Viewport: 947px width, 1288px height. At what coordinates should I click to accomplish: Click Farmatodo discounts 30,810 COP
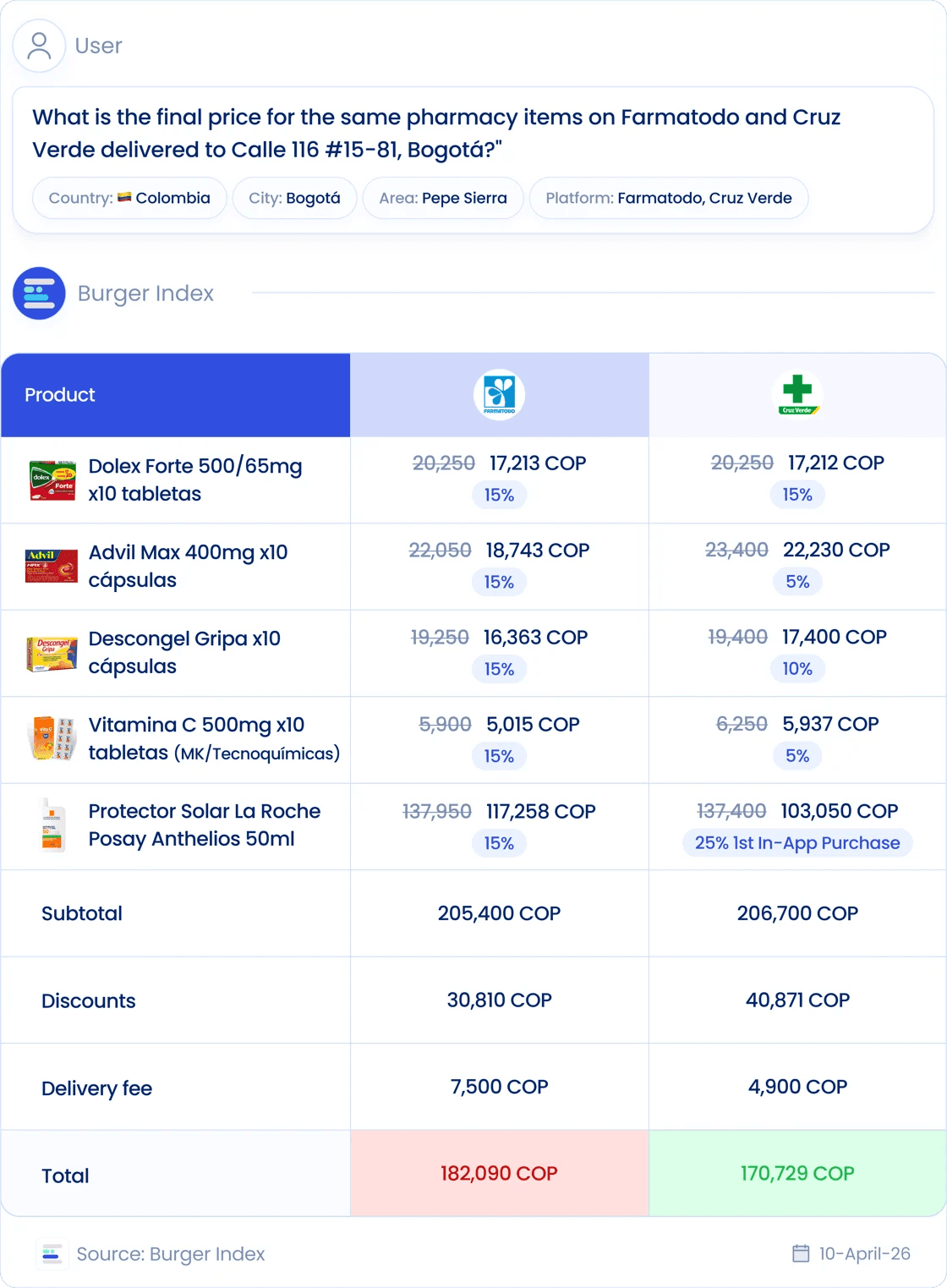(499, 1000)
